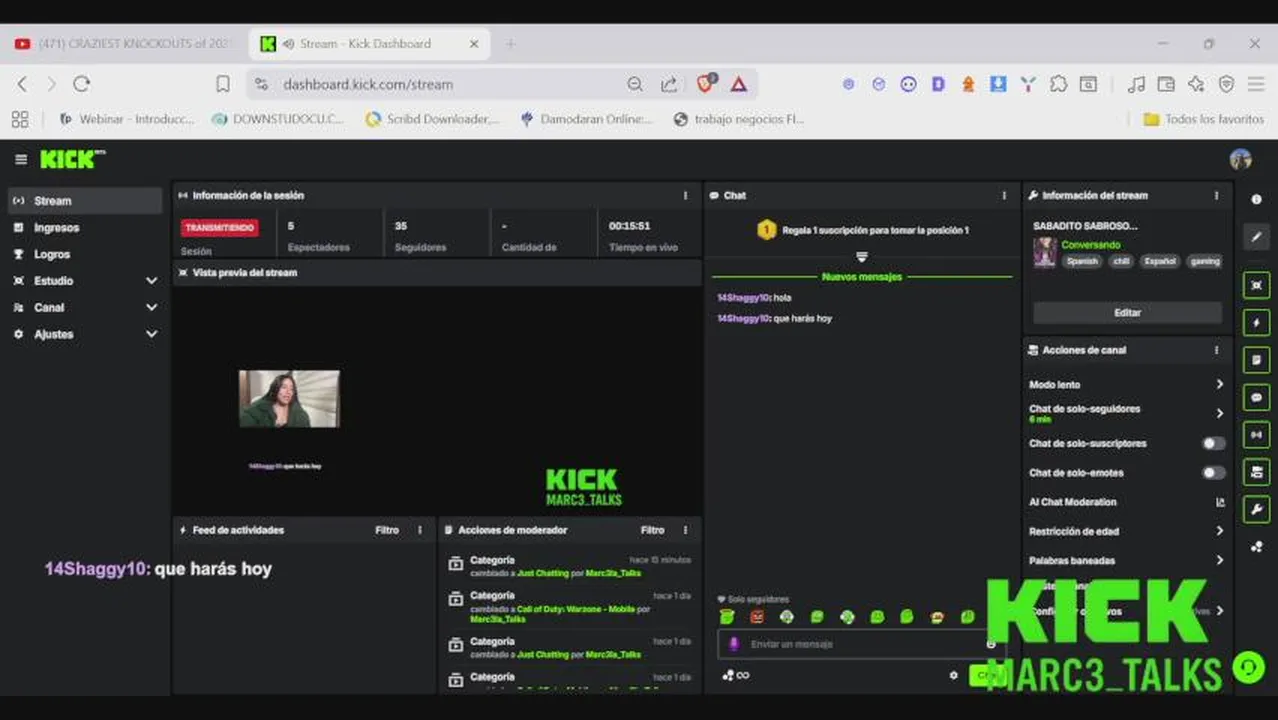Click the gaming tag chip
The height and width of the screenshot is (720, 1278).
click(x=1204, y=261)
